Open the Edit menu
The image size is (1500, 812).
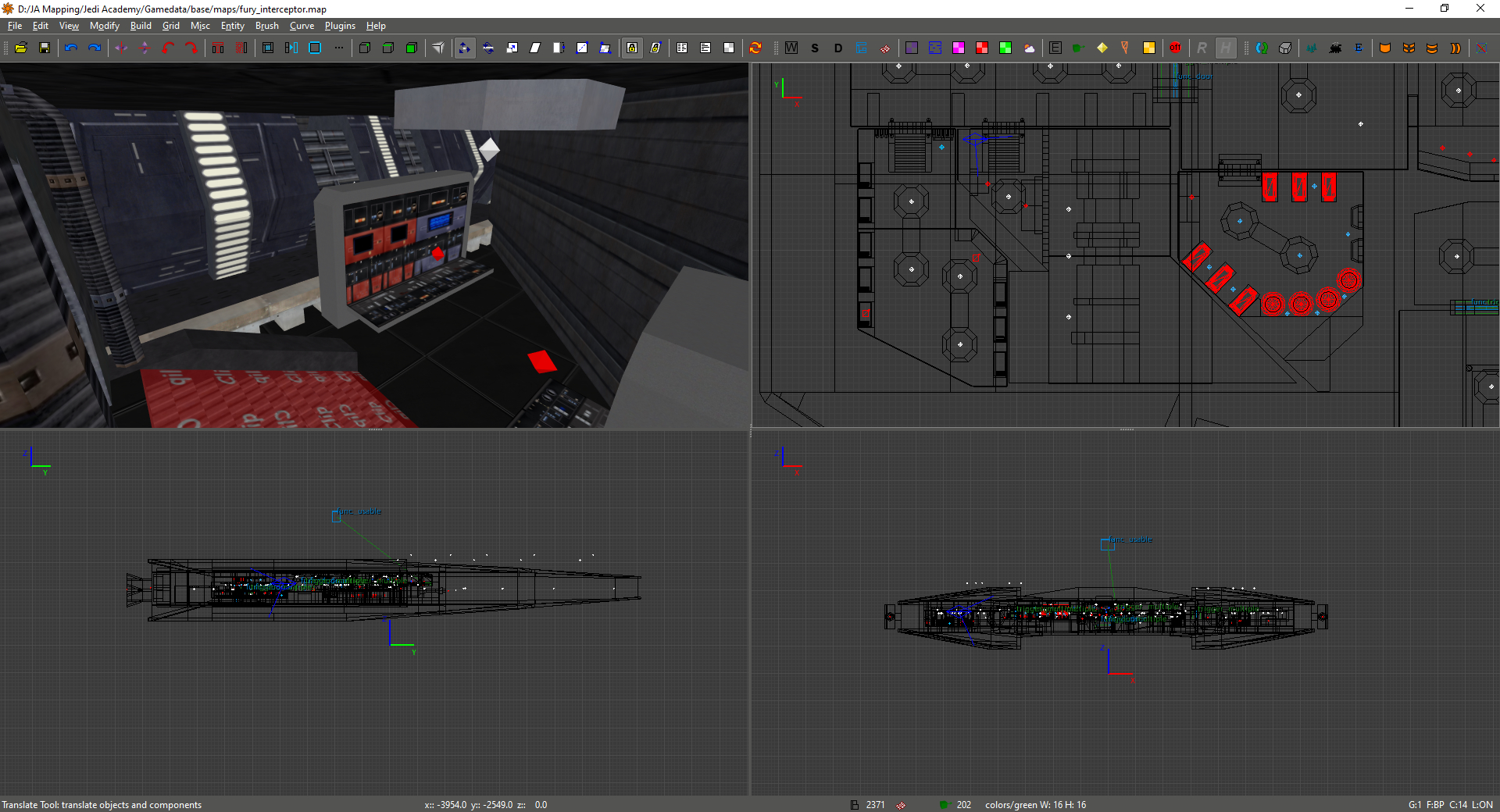pyautogui.click(x=41, y=26)
